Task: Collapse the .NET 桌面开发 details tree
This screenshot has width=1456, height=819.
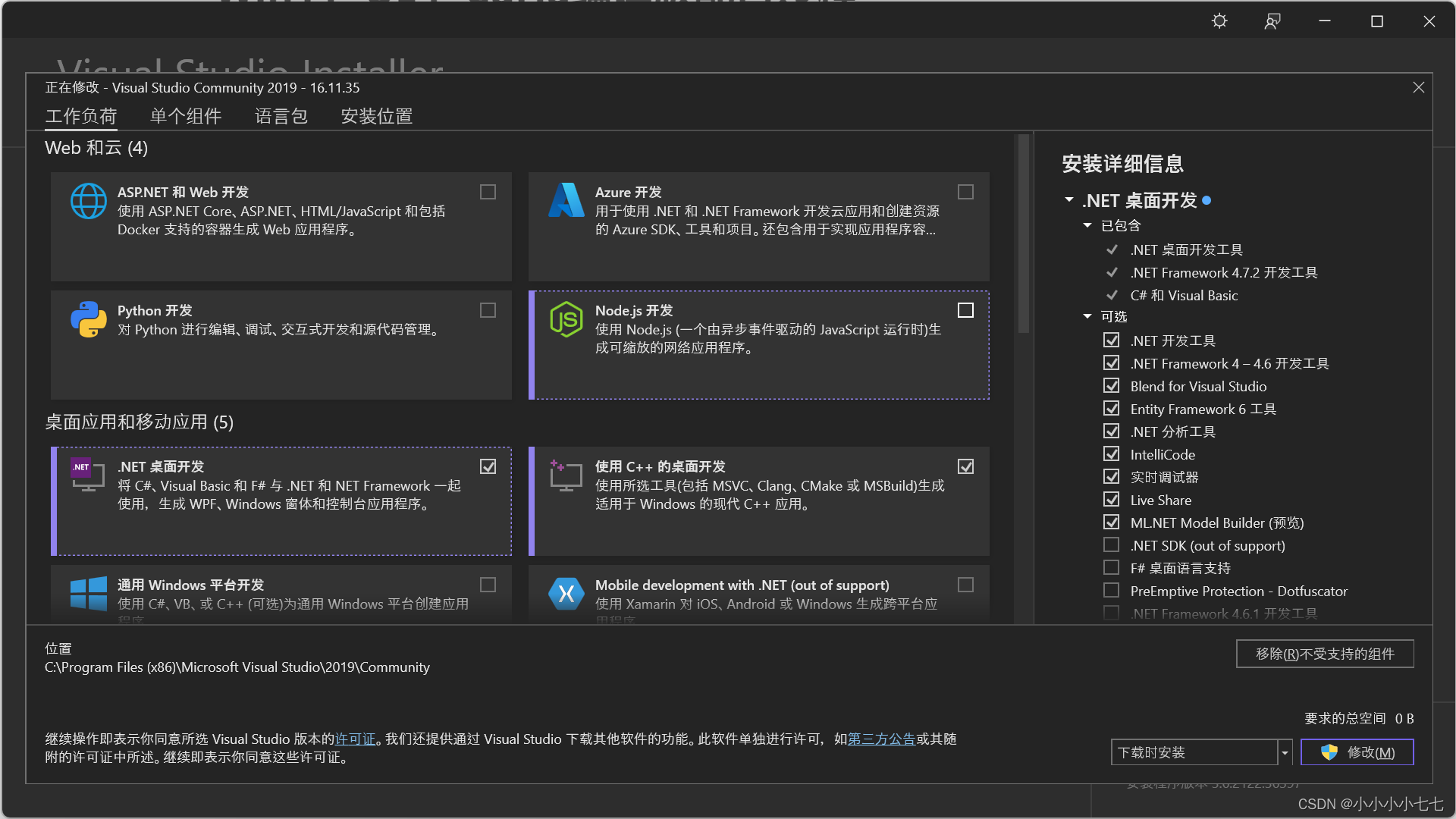Action: 1068,200
